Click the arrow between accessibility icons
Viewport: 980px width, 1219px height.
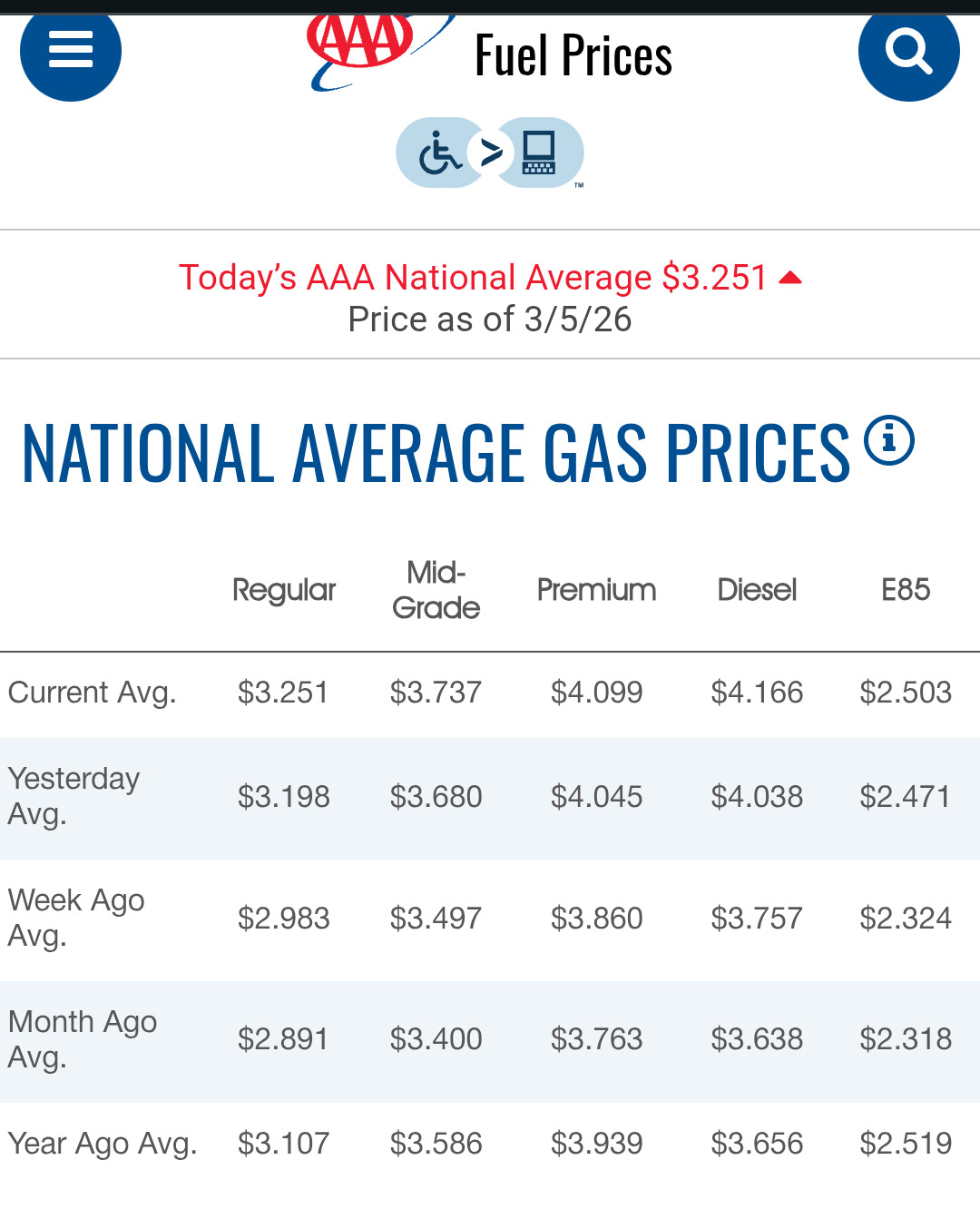(x=491, y=152)
